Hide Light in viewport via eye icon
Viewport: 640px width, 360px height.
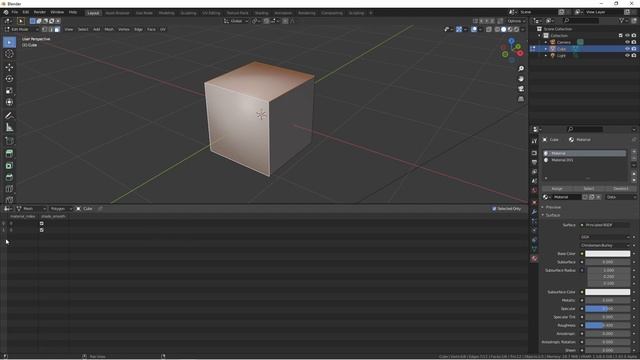coord(627,55)
